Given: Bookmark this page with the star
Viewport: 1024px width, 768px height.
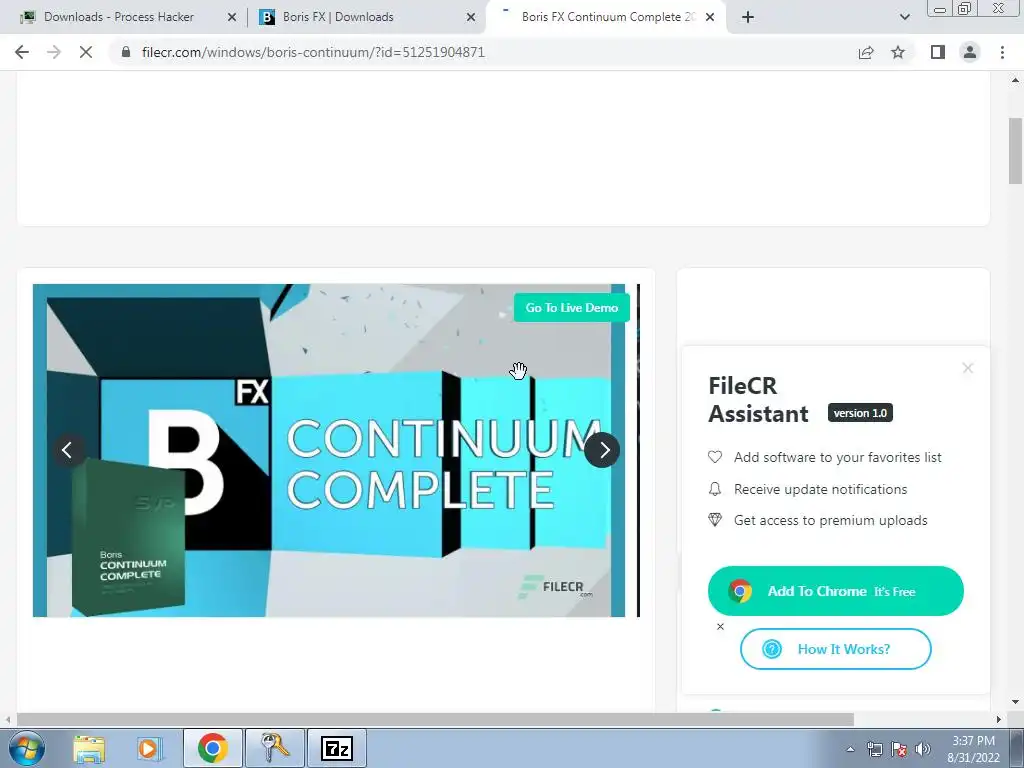Looking at the screenshot, I should (x=898, y=52).
